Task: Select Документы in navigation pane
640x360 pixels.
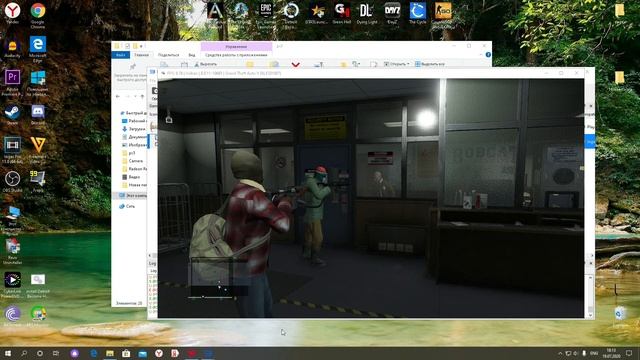Action: pos(134,137)
